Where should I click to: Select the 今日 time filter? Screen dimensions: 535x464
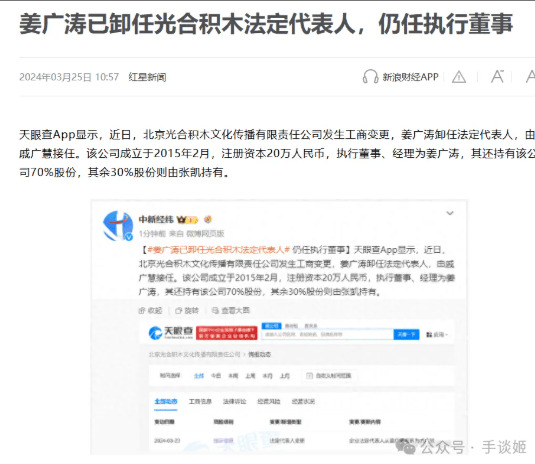216,376
